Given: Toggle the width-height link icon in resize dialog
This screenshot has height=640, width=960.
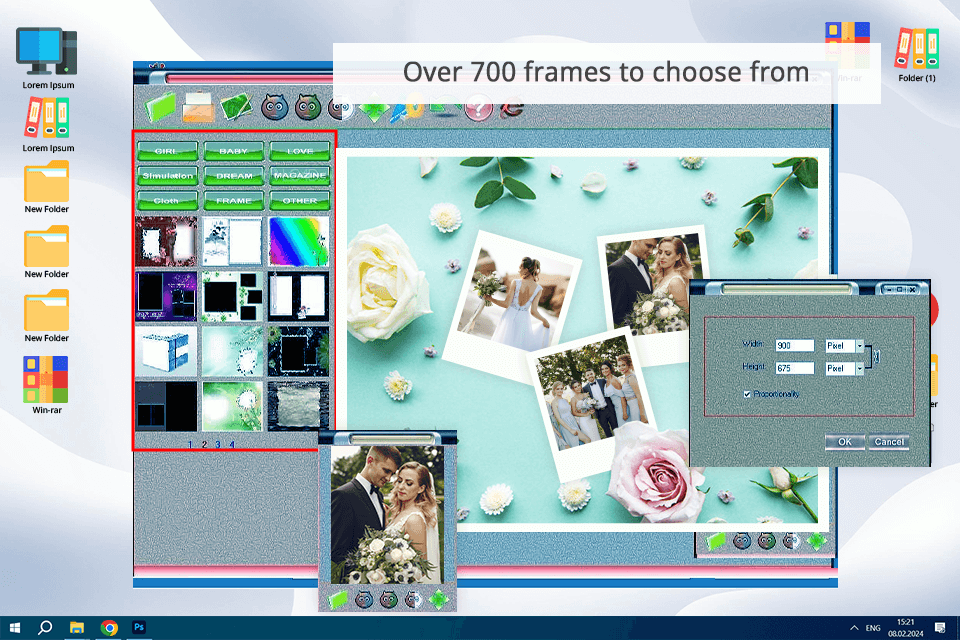Looking at the screenshot, I should [x=876, y=356].
